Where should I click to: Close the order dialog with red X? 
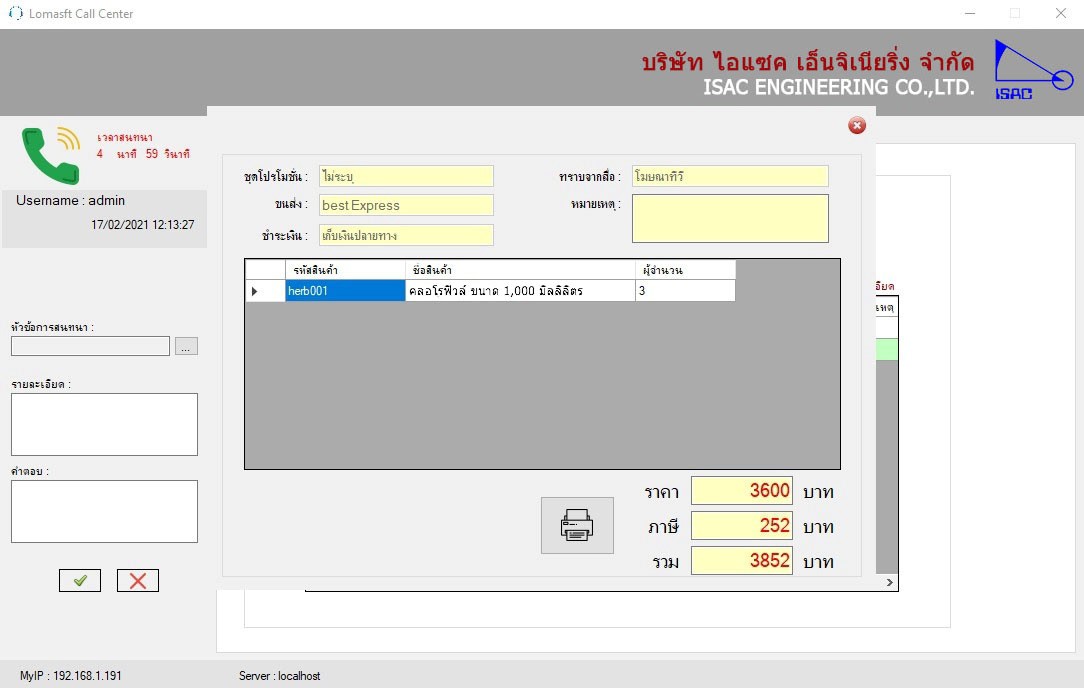point(856,125)
